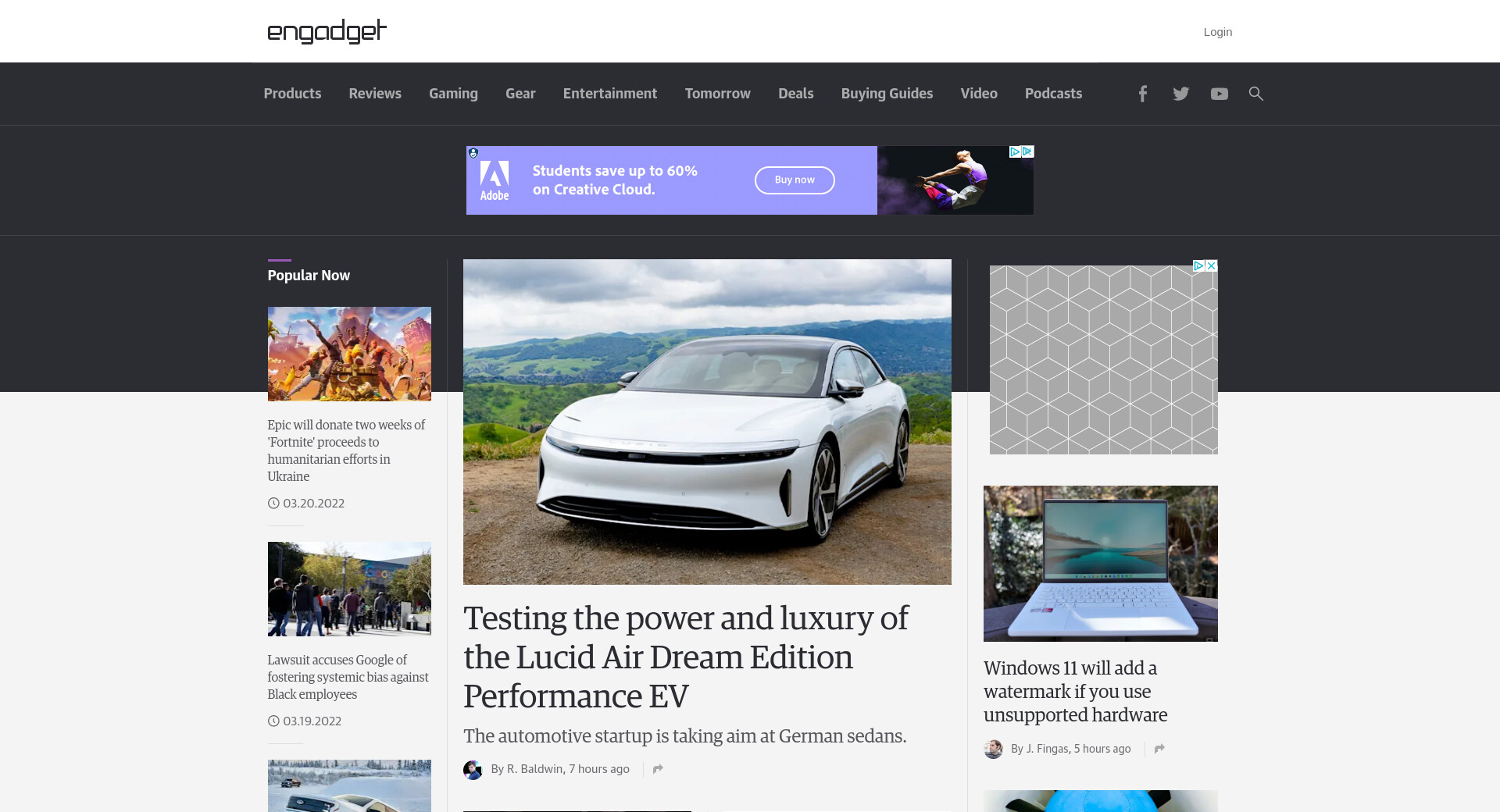
Task: Open Engadget's Twitter page icon
Action: 1180,94
